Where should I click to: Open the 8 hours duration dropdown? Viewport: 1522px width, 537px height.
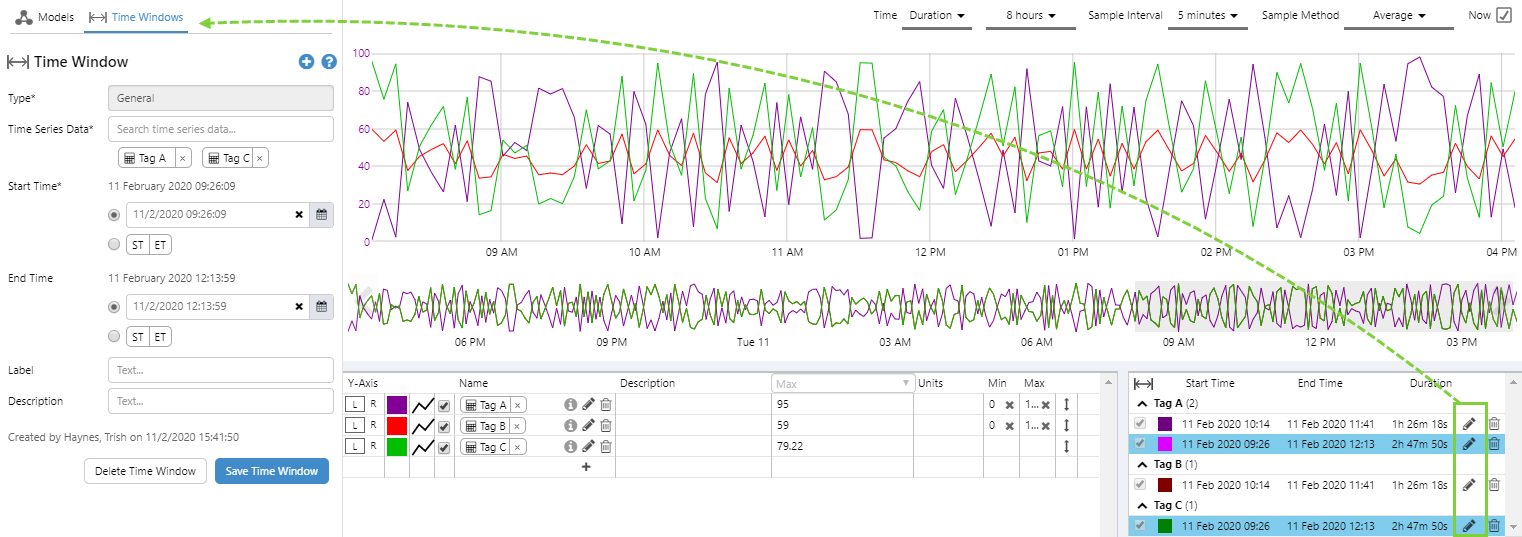[1030, 16]
